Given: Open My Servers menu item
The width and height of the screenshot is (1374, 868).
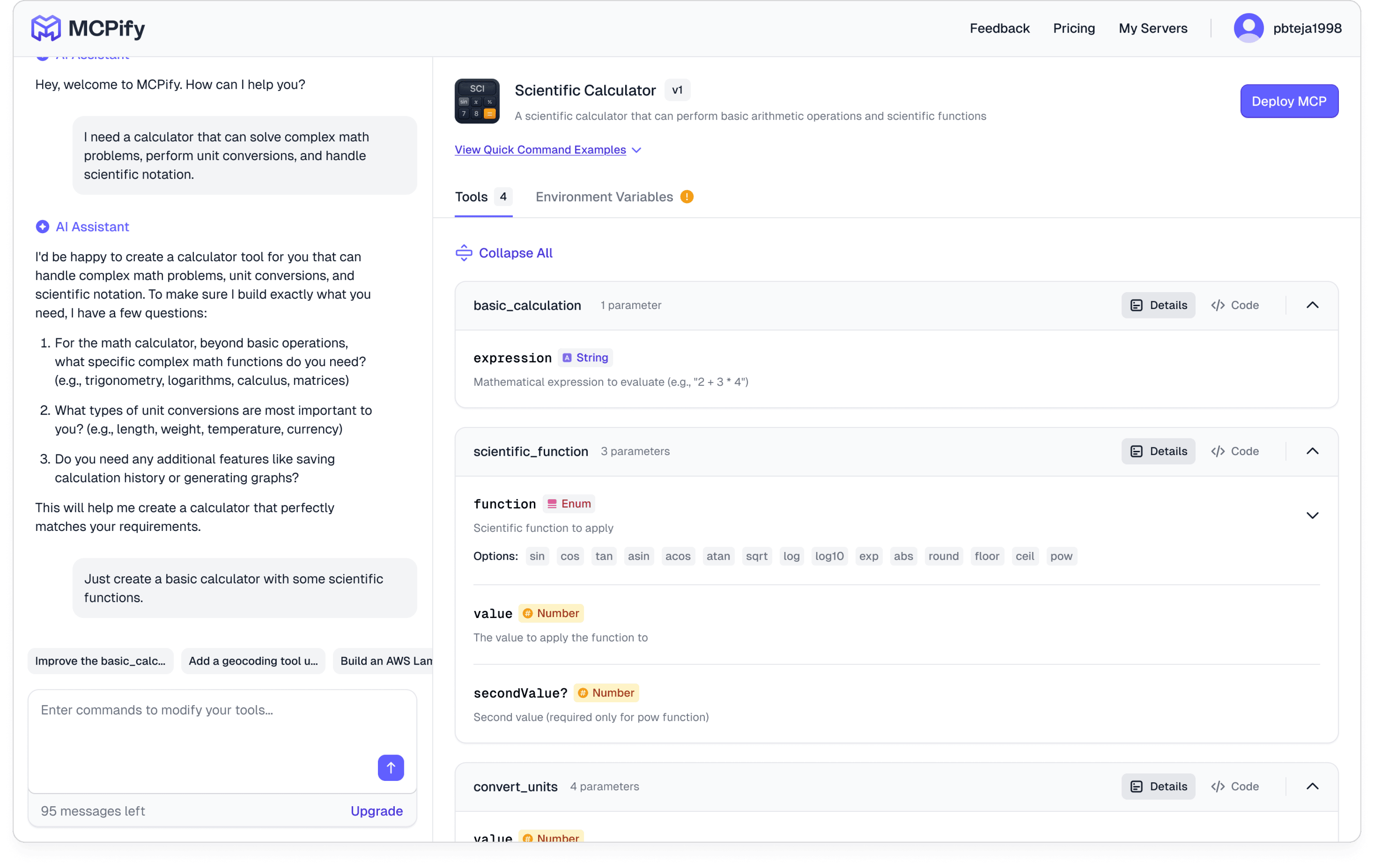Looking at the screenshot, I should click(x=1153, y=28).
